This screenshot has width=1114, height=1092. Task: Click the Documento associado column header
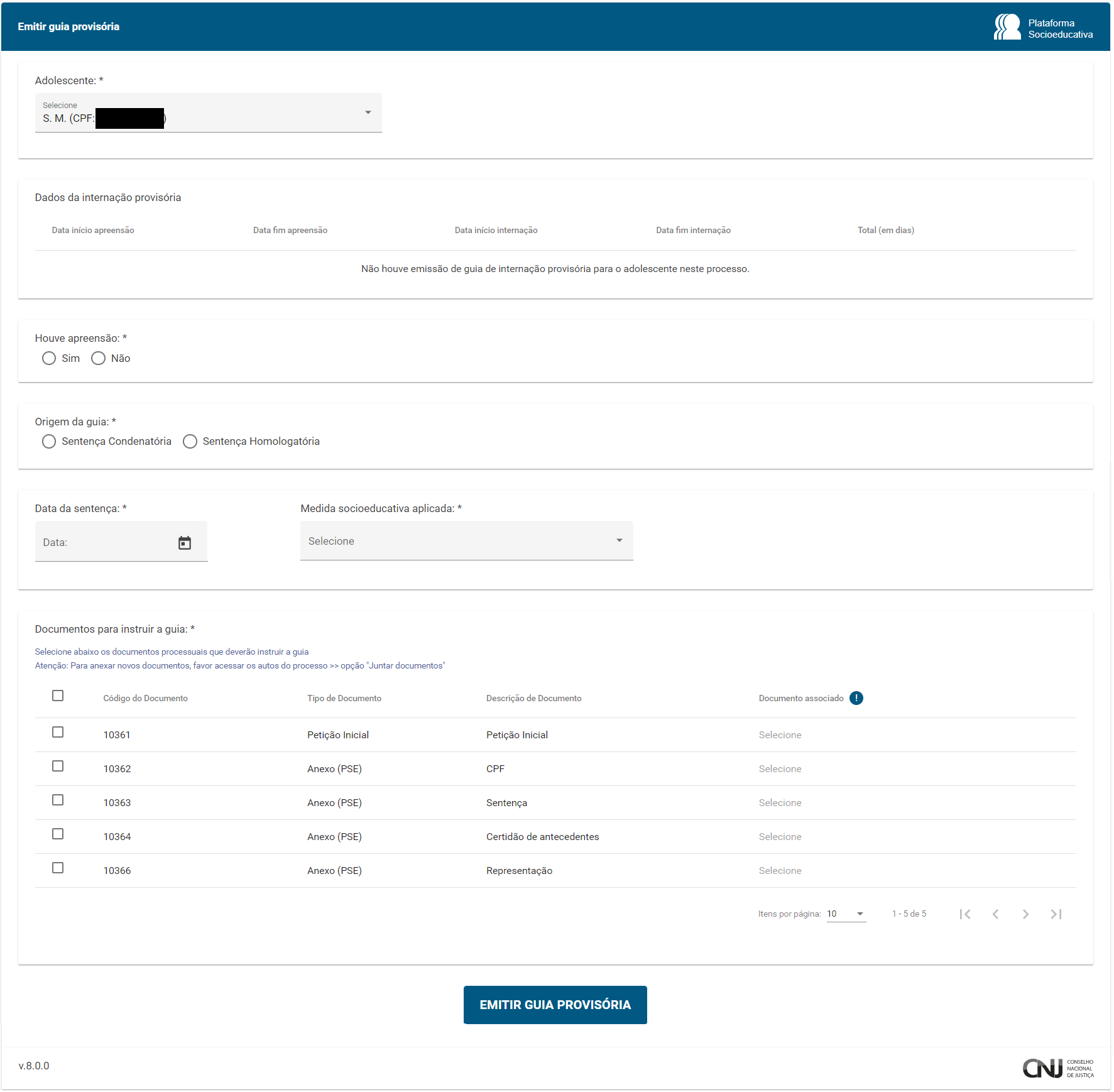coord(801,699)
